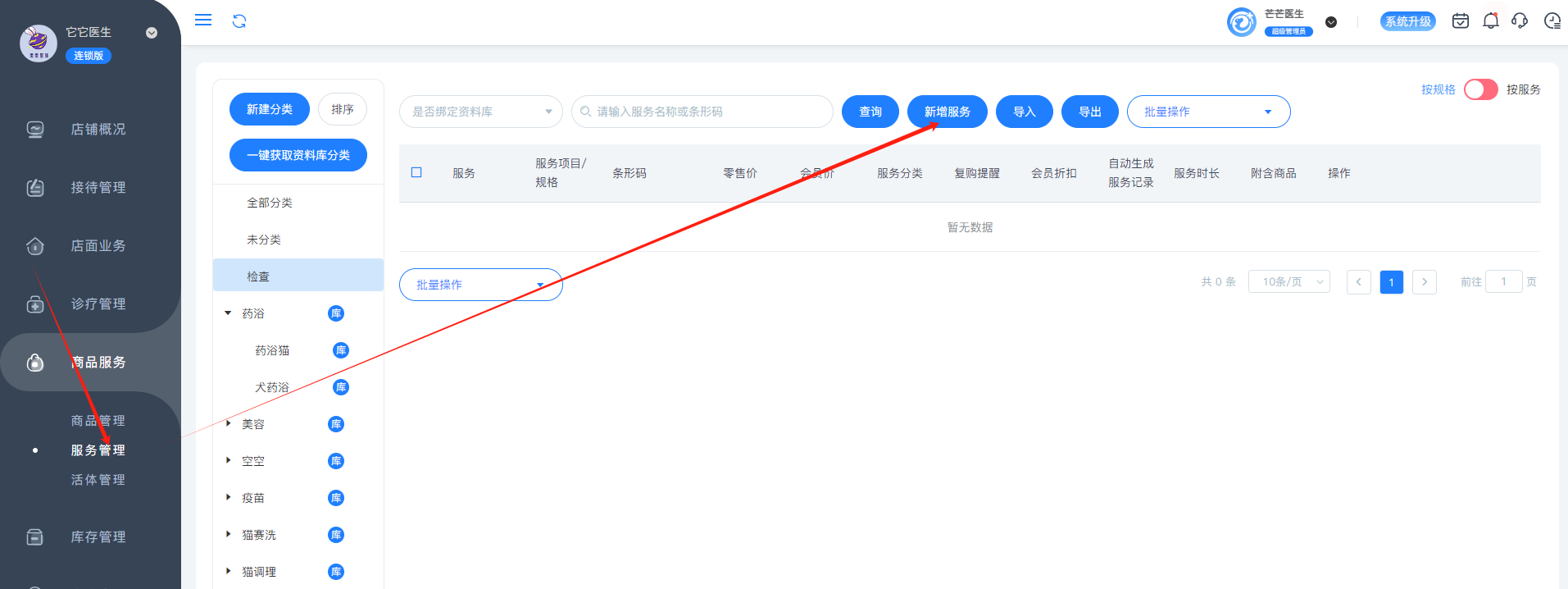The width and height of the screenshot is (1568, 589).
Task: Open the calendar icon in the top bar
Action: (x=1461, y=21)
